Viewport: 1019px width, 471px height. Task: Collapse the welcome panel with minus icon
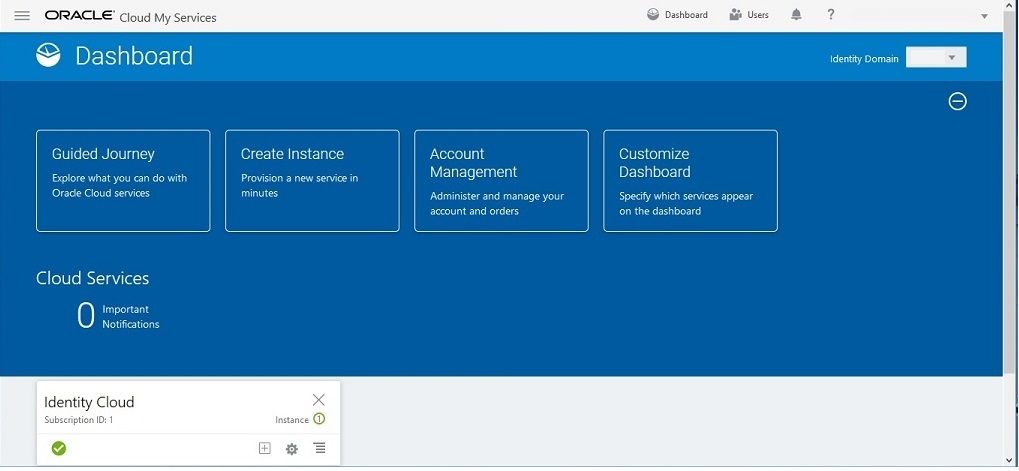coord(957,101)
